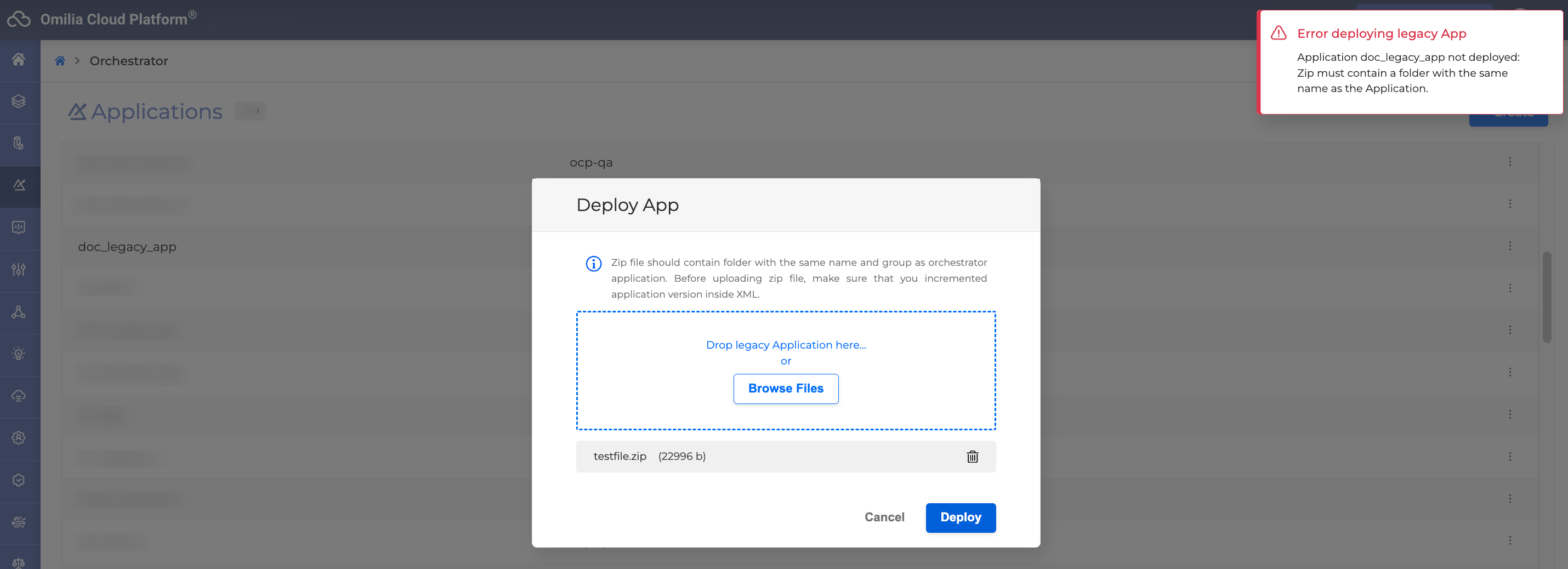The height and width of the screenshot is (569, 1568).
Task: Open the layers stack icon in sidebar
Action: [19, 101]
